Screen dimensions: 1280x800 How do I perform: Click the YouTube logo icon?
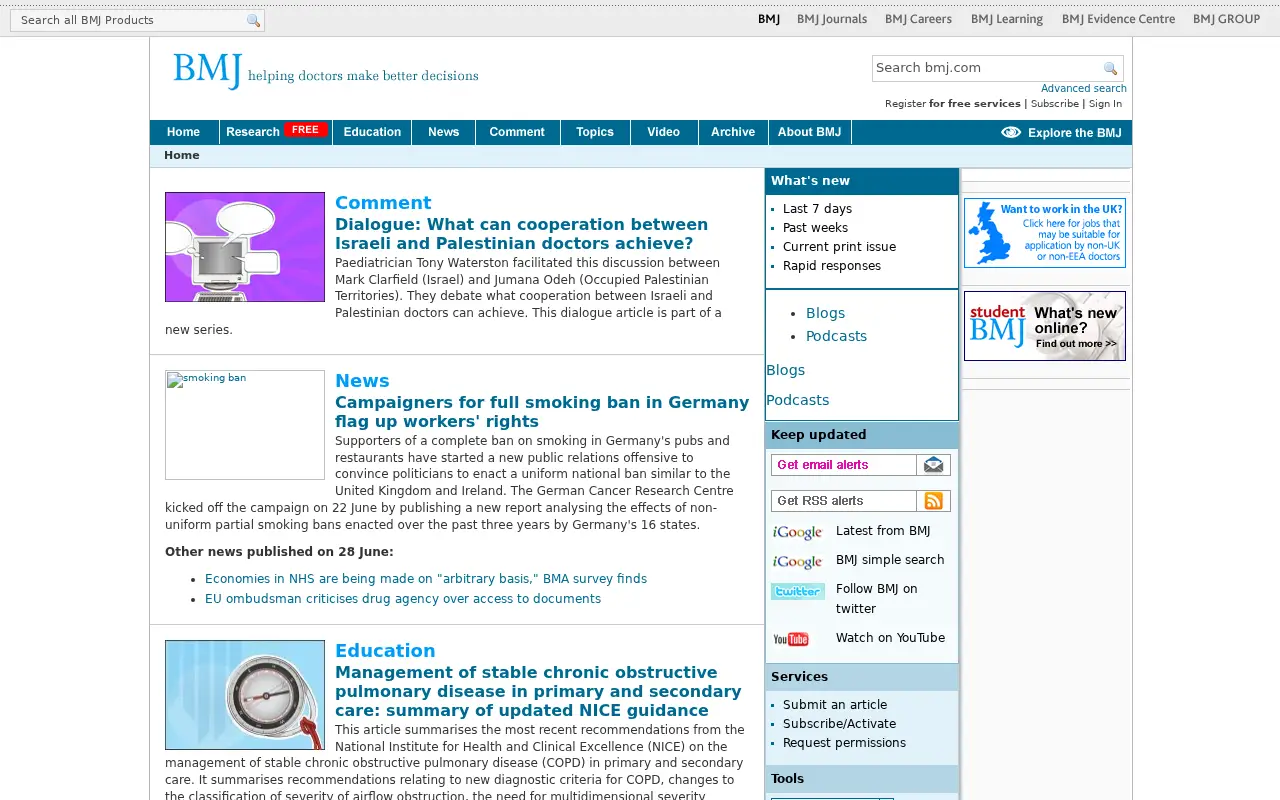coord(791,639)
